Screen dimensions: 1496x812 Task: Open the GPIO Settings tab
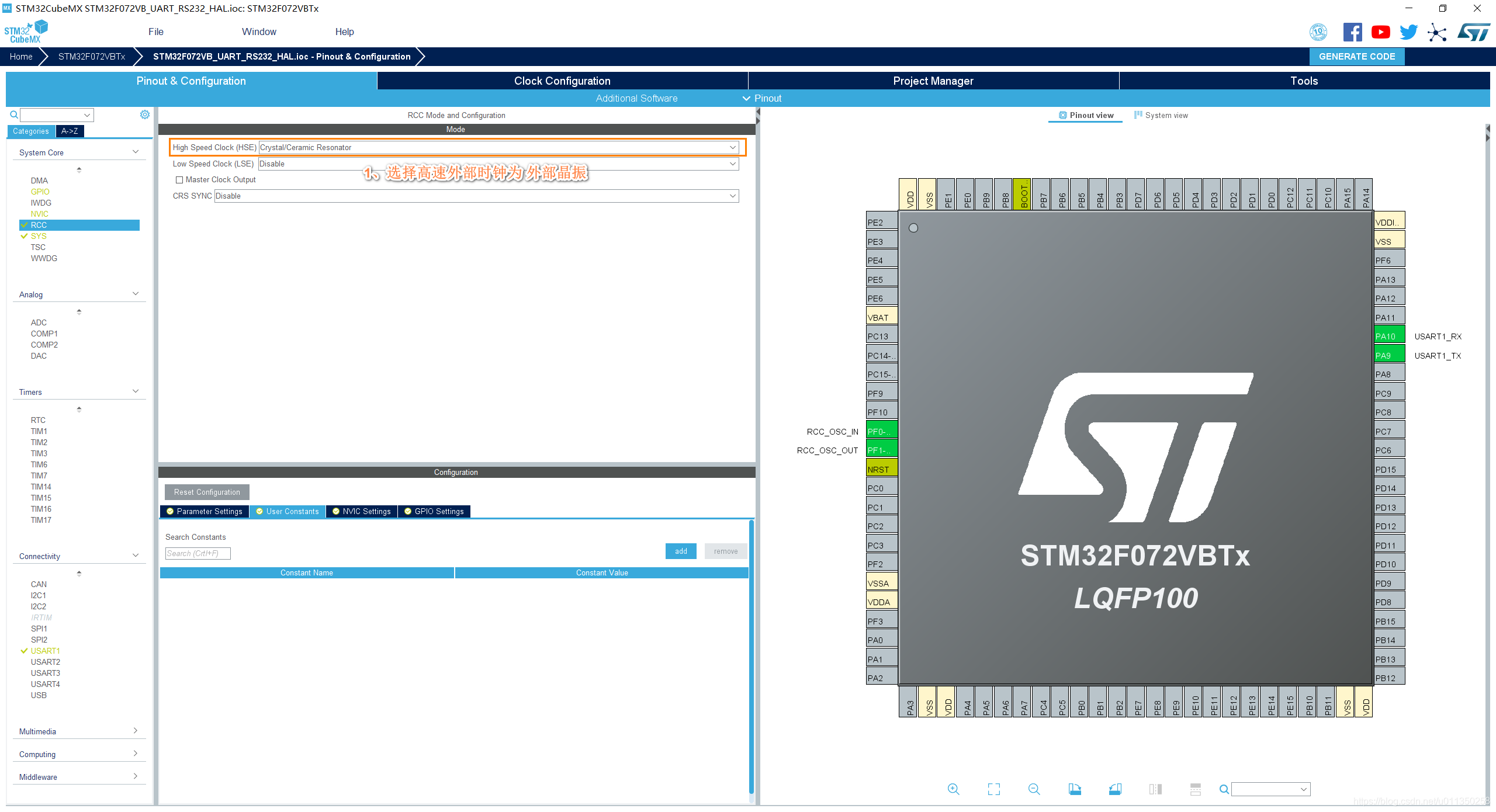[x=434, y=511]
